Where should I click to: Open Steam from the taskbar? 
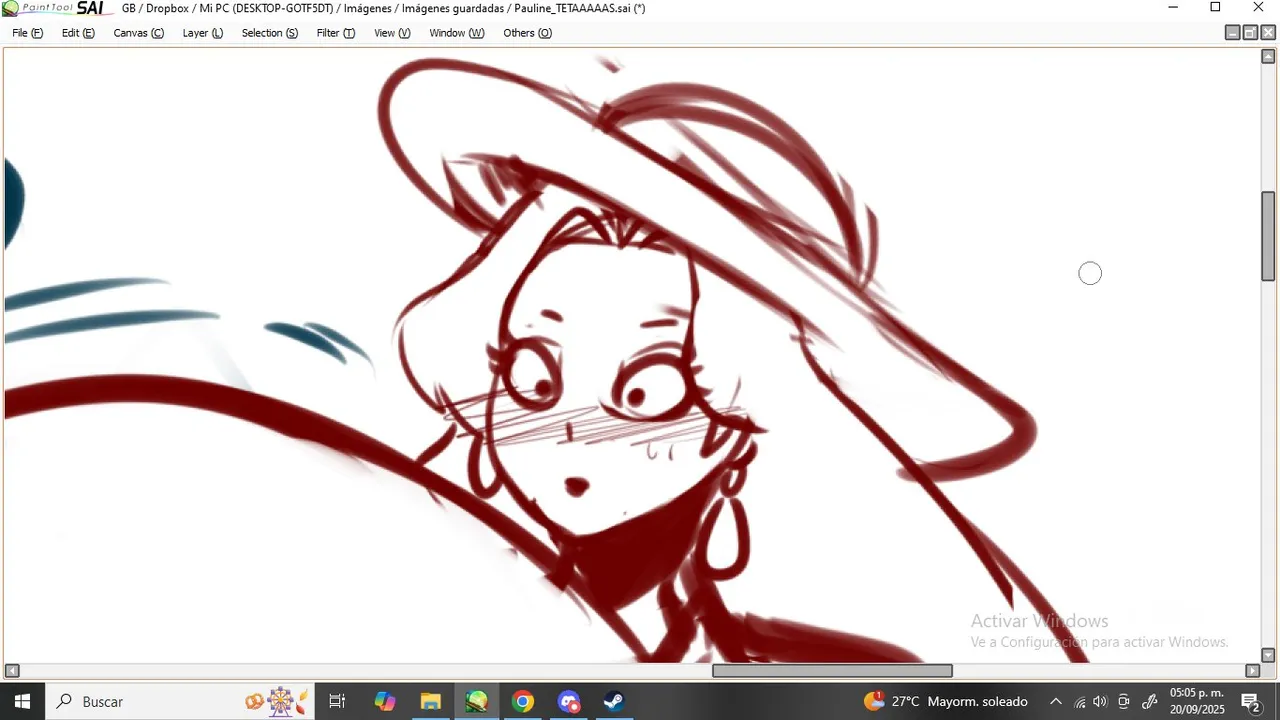[614, 702]
